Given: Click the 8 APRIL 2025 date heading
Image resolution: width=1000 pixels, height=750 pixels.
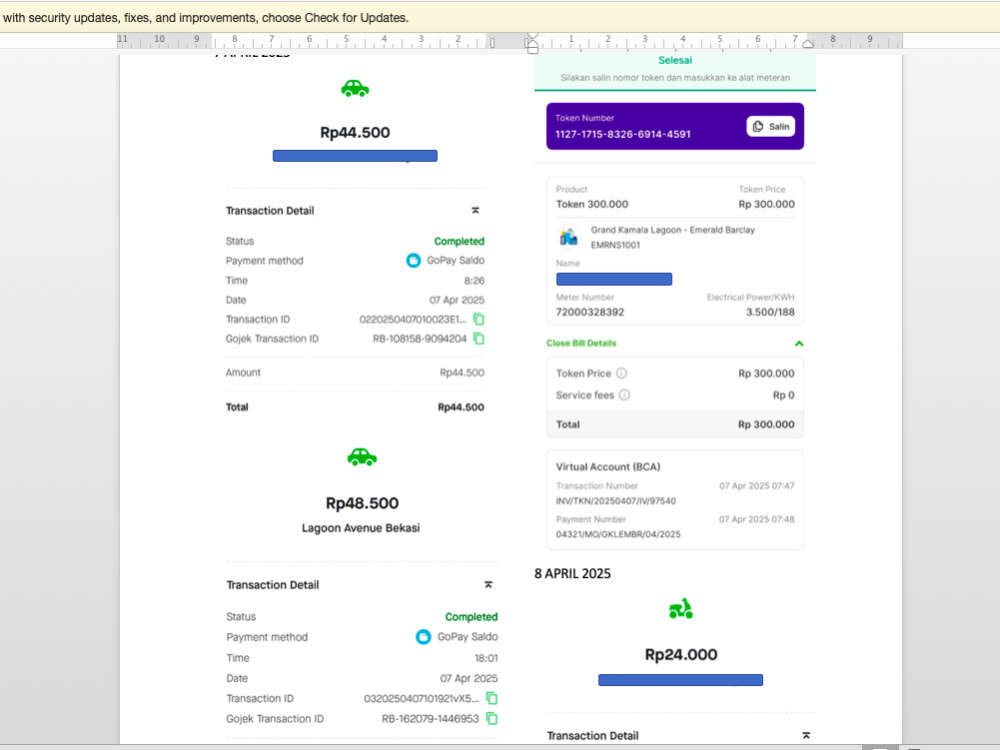Looking at the screenshot, I should [x=573, y=573].
